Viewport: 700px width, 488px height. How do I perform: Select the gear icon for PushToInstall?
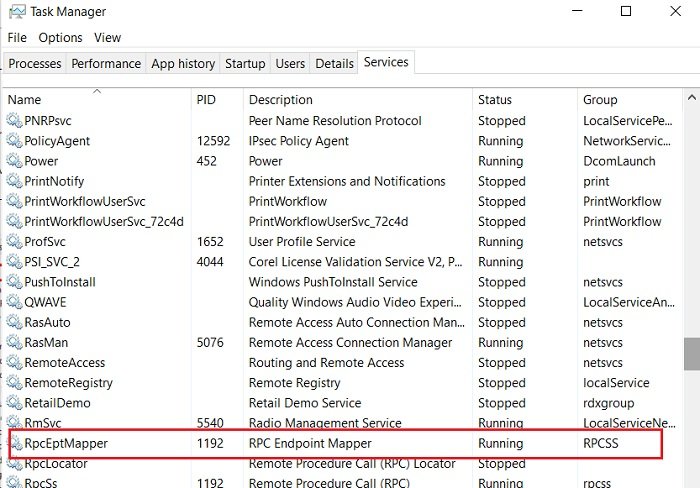point(14,282)
